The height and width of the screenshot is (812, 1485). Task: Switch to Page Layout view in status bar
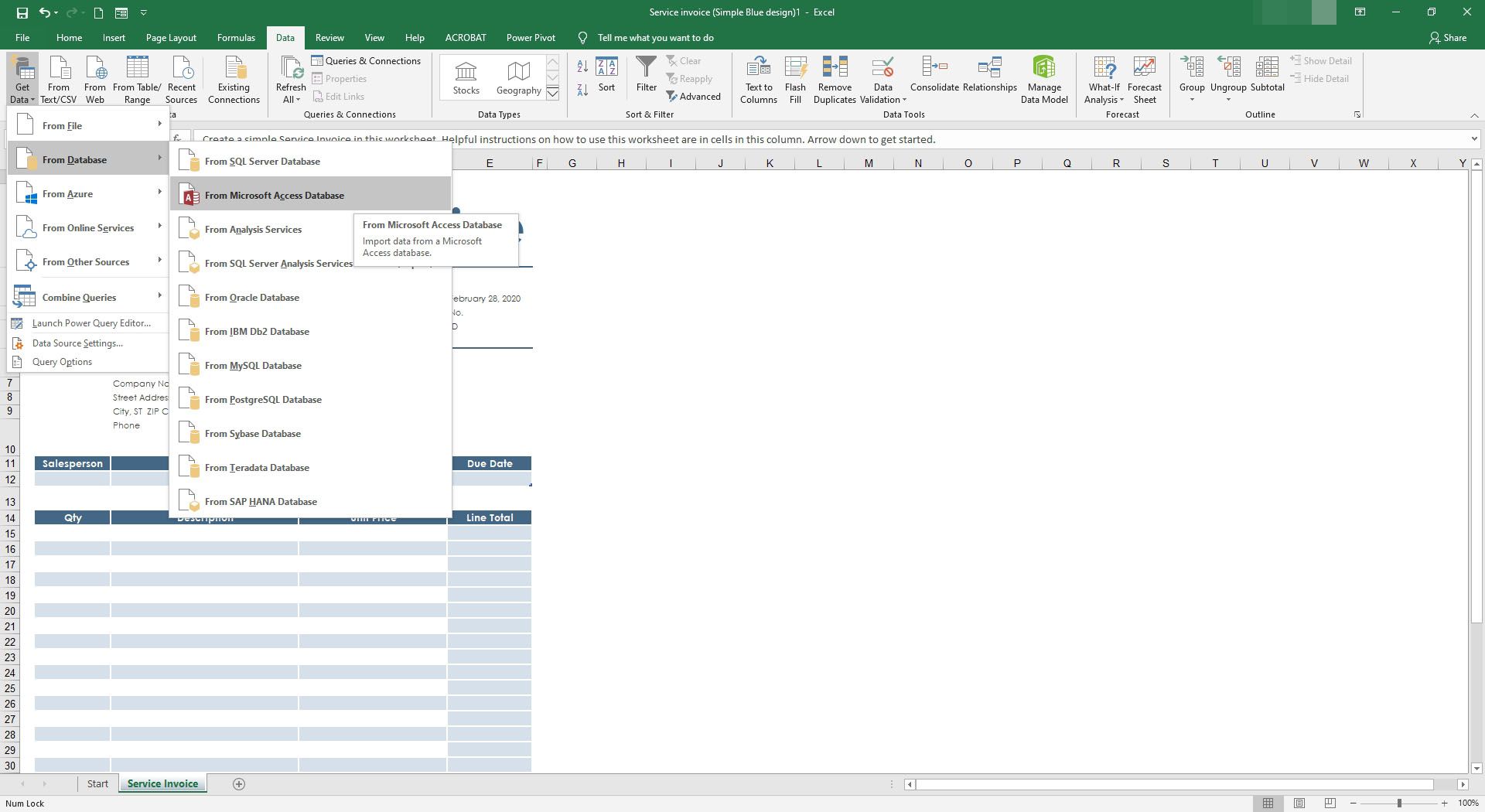[1299, 803]
